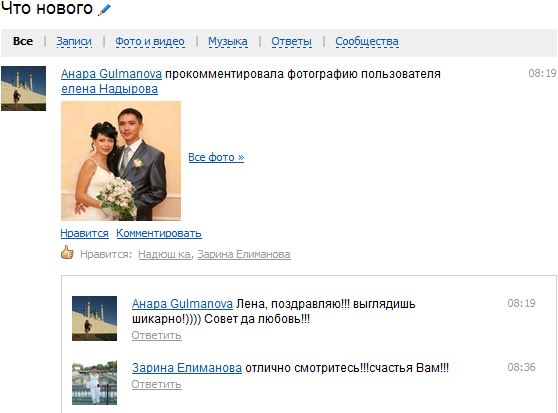Image resolution: width=558 pixels, height=413 pixels.
Task: Select the Ответы tab
Action: click(x=291, y=42)
